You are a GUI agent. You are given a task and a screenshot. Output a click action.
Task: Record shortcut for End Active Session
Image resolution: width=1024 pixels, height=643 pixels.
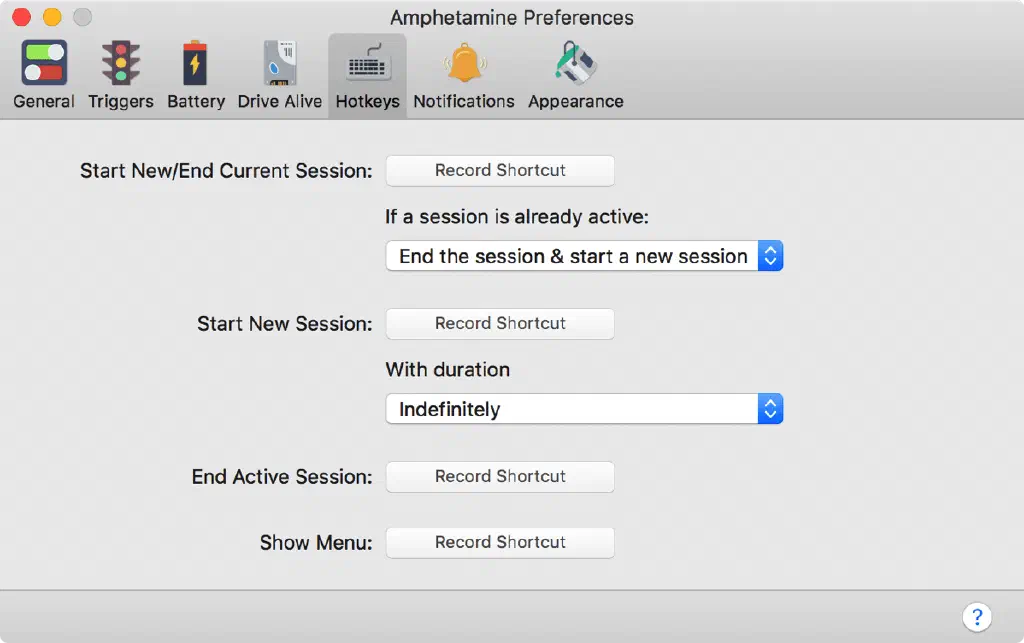point(500,477)
